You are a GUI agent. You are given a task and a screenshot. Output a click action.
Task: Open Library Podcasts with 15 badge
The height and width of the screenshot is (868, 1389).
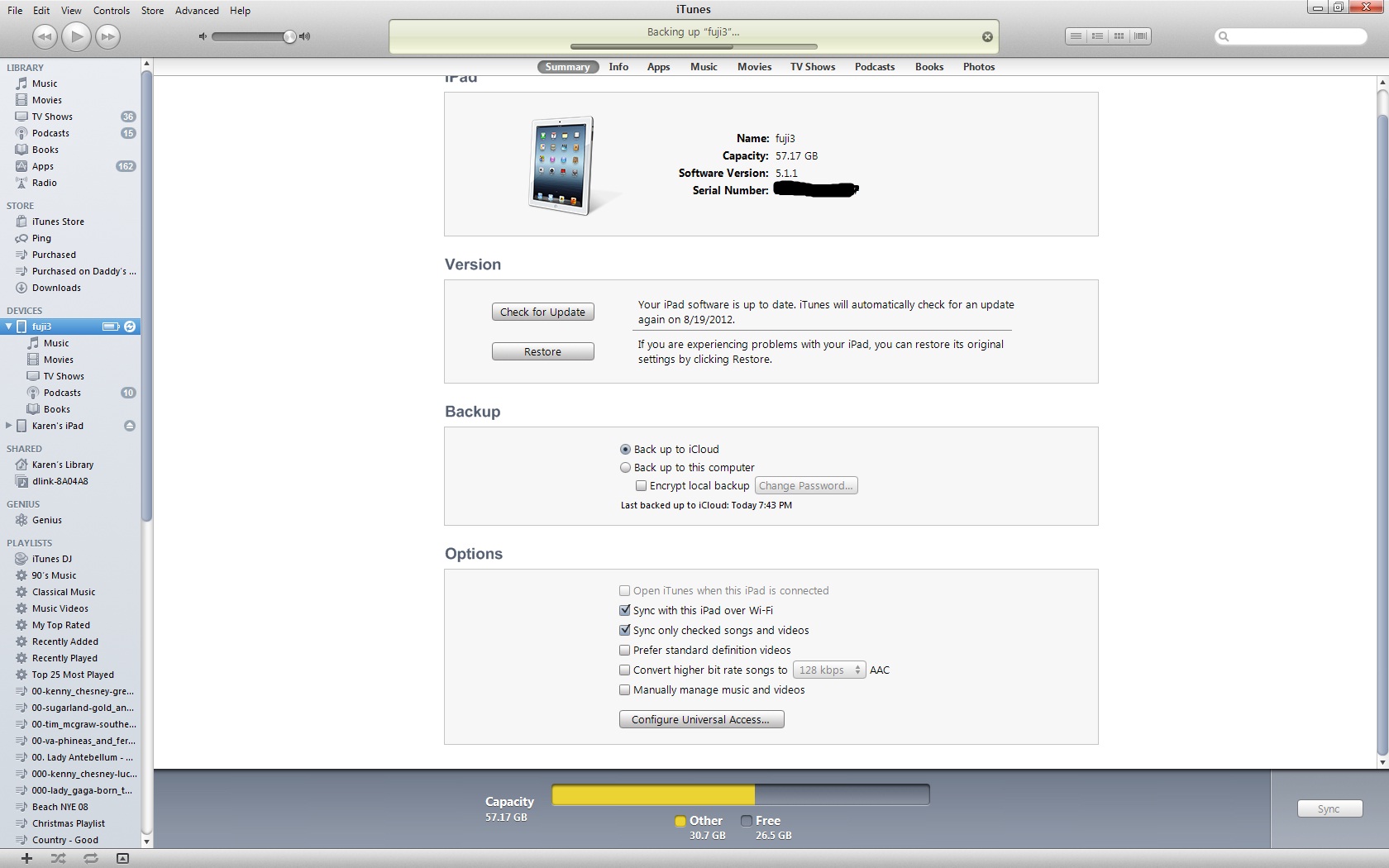coord(70,133)
